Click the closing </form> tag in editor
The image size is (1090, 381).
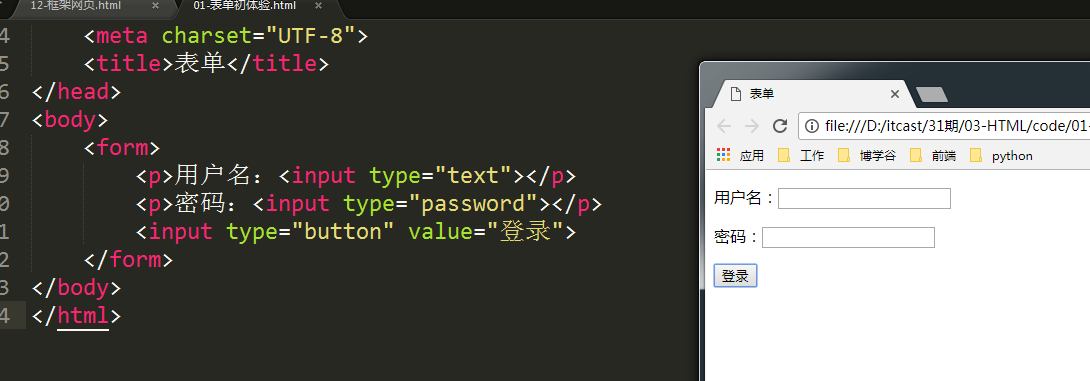[x=128, y=260]
